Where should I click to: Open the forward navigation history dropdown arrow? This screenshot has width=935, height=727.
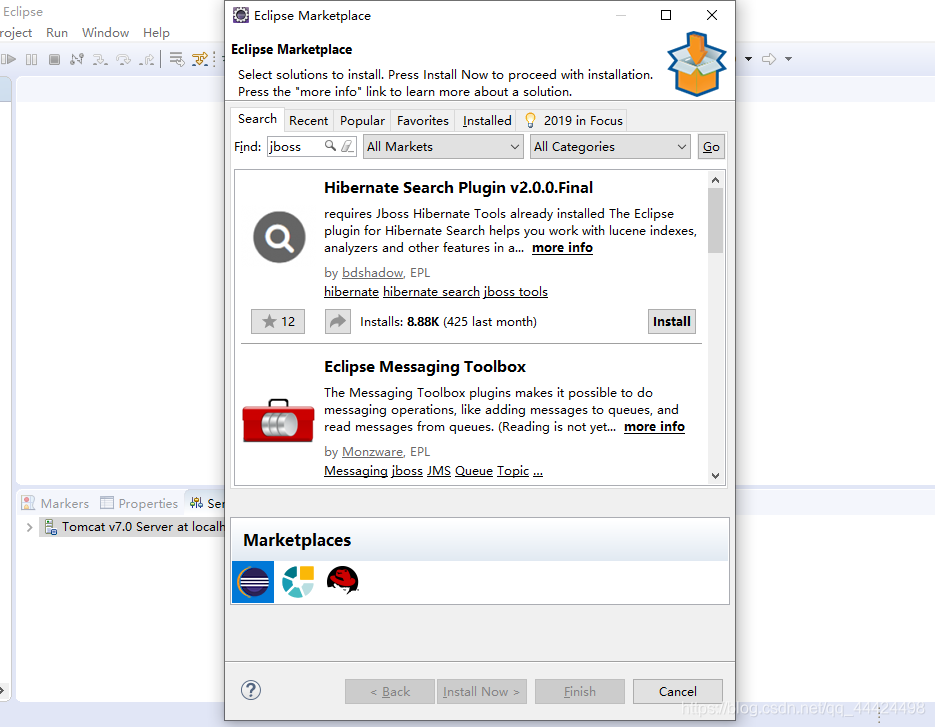[x=788, y=59]
